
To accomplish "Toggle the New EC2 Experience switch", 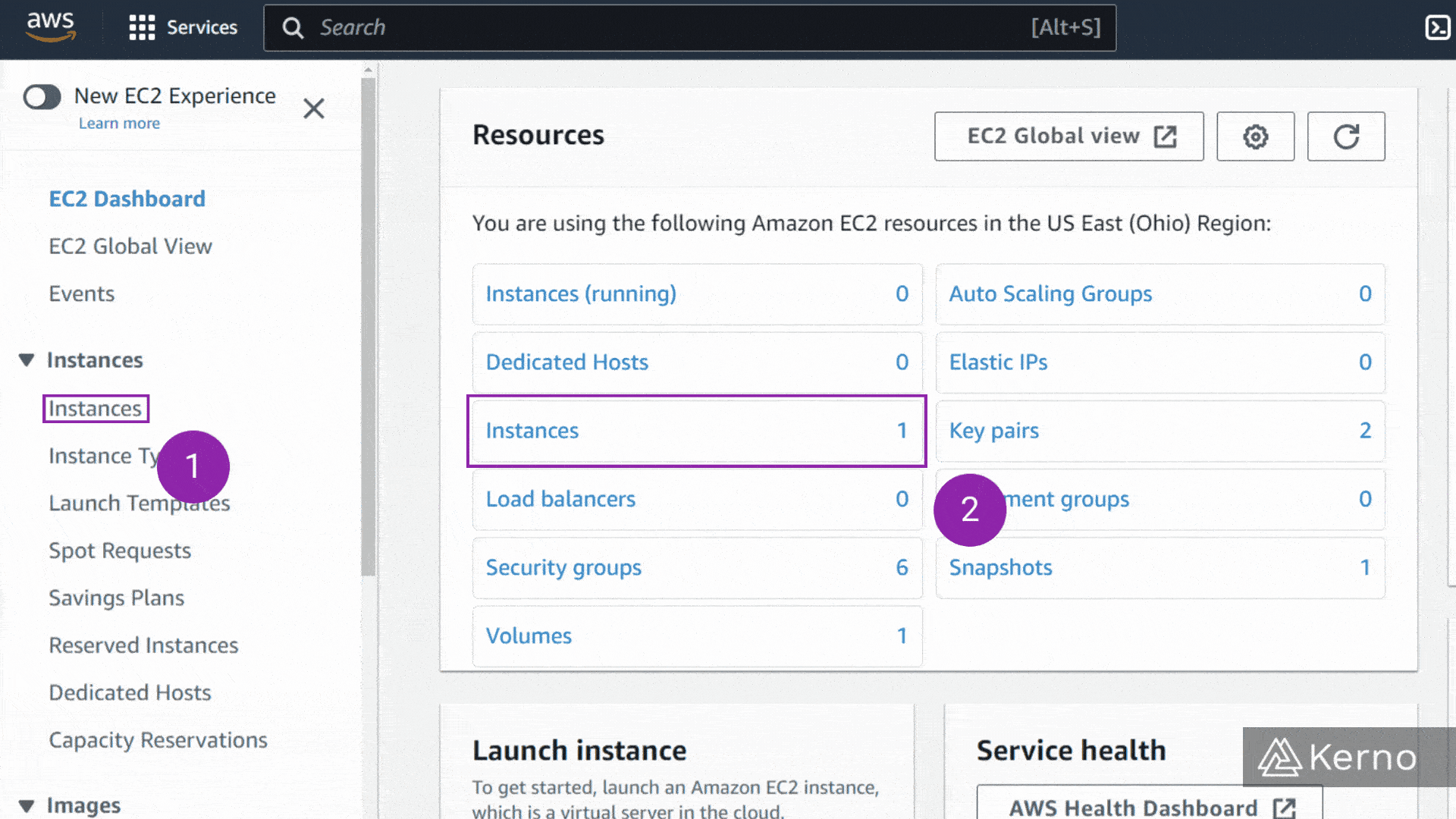I will click(x=42, y=97).
